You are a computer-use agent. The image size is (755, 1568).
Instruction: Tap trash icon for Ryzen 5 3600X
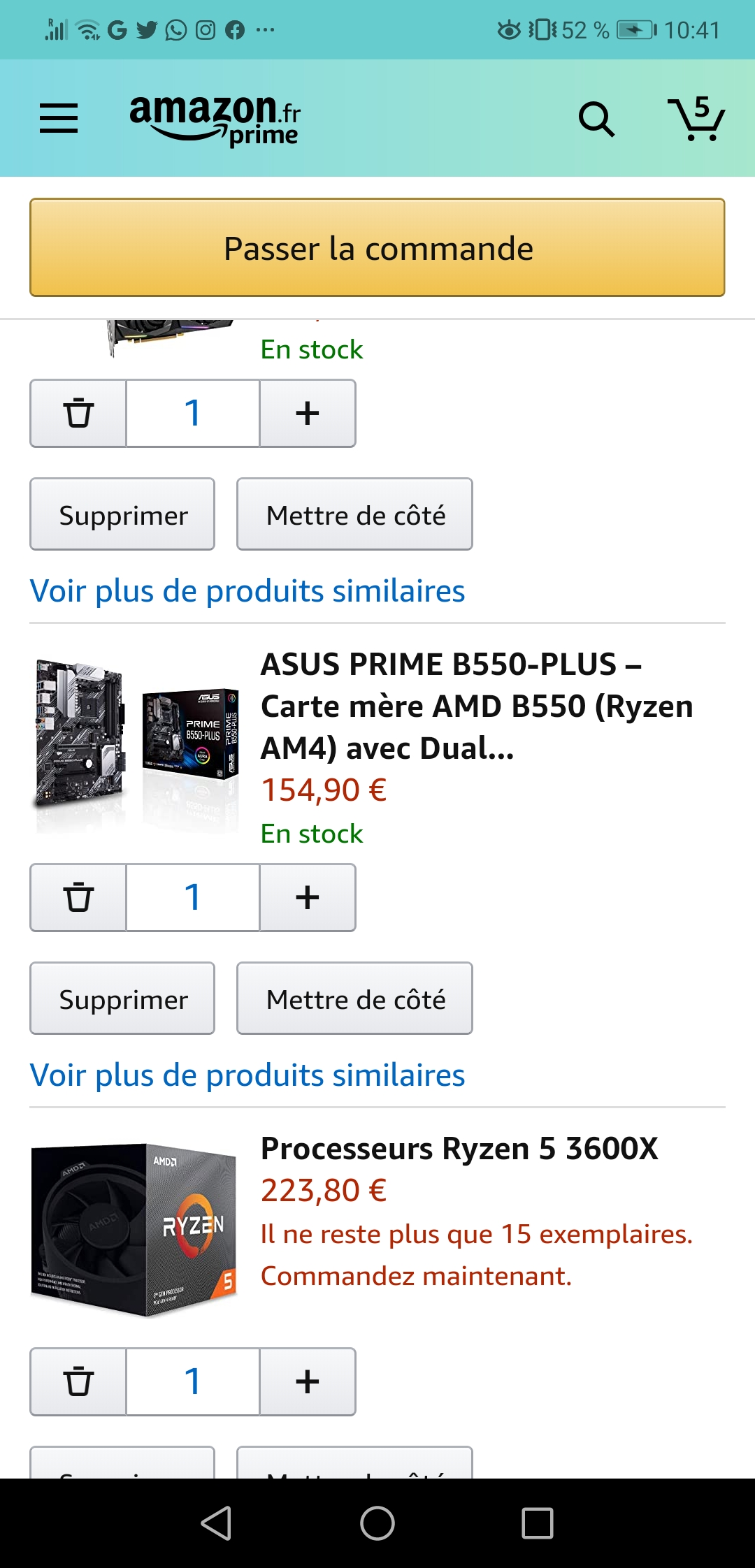tap(78, 1382)
